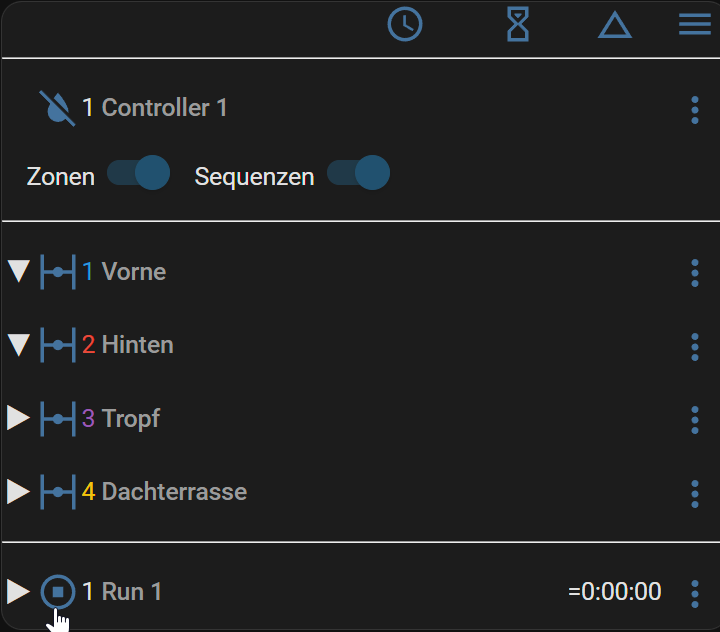Click the valve icon next to Vorne
Viewport: 720px width, 632px height.
[58, 272]
